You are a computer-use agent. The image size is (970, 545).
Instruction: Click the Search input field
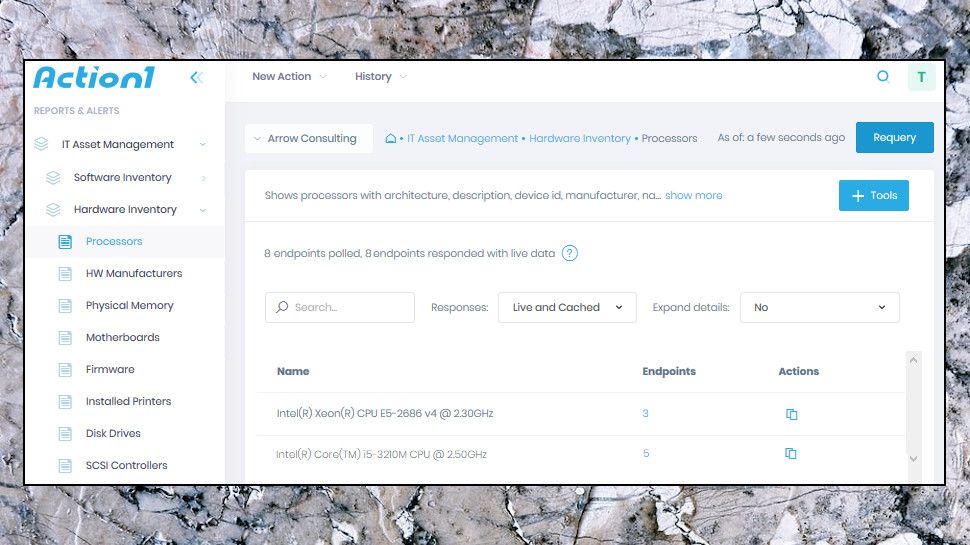coord(350,307)
